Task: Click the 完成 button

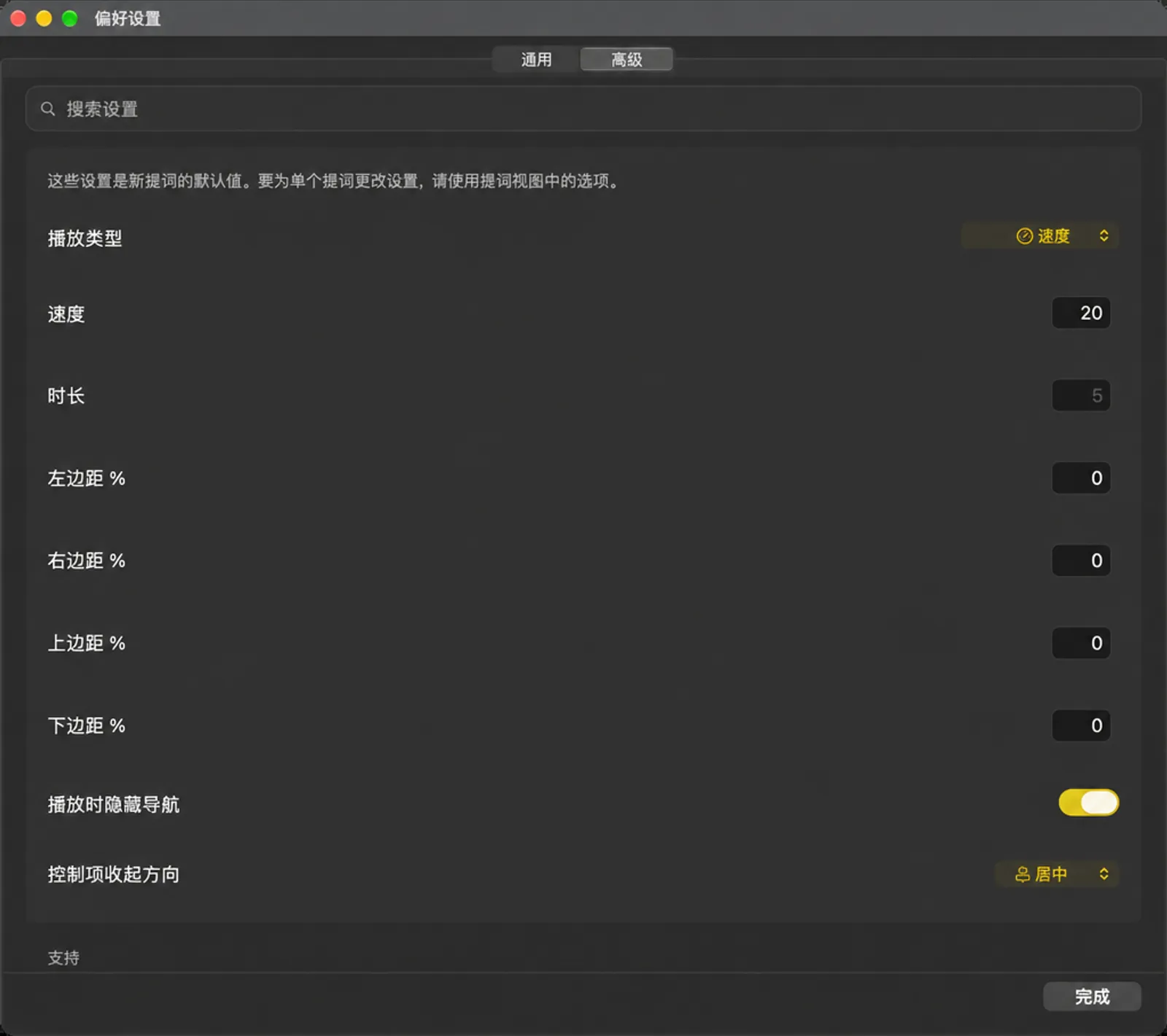Action: click(x=1092, y=997)
